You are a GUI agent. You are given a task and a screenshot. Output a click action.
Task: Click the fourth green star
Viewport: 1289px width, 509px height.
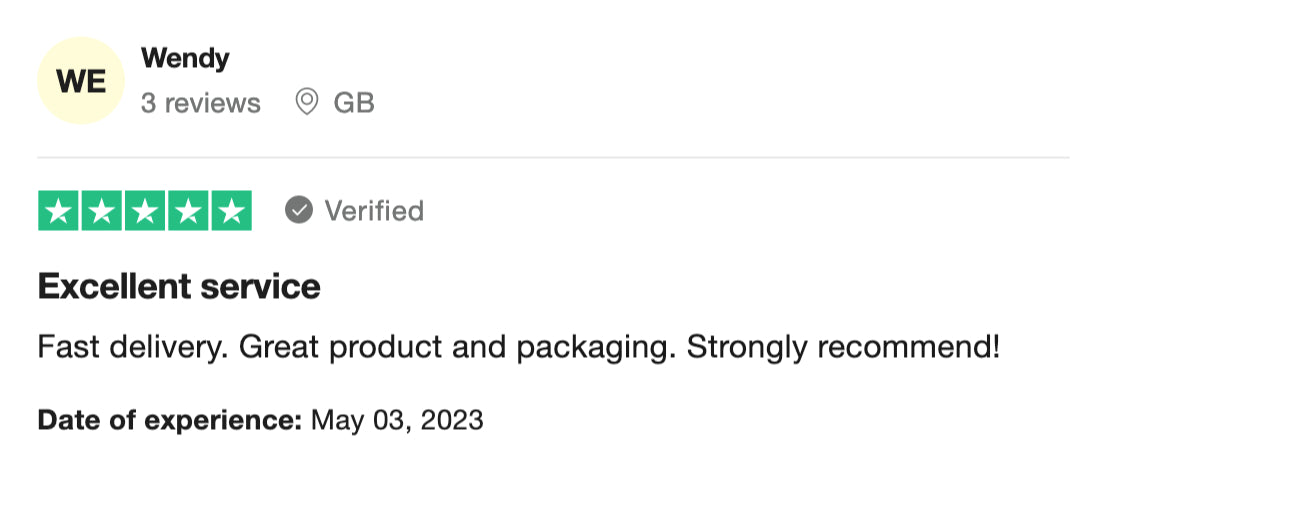pos(188,211)
